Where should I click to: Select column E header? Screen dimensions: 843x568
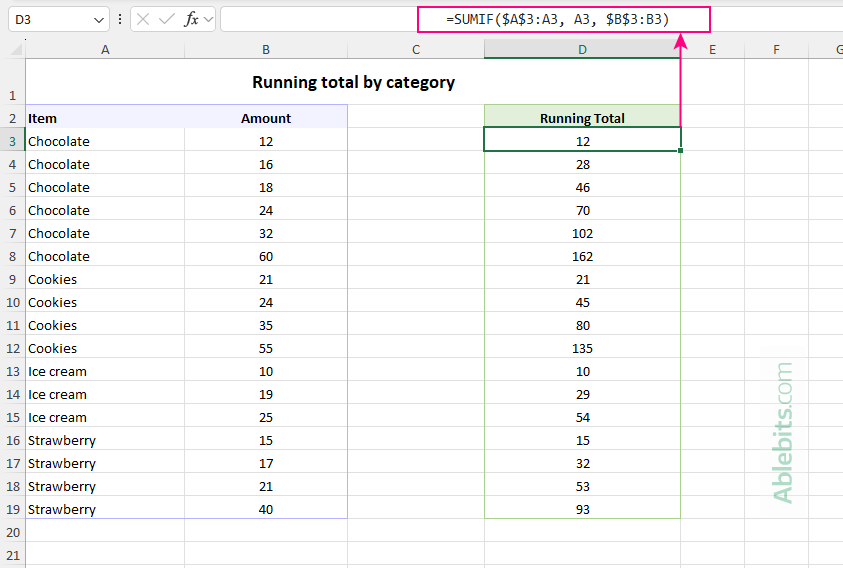(712, 50)
